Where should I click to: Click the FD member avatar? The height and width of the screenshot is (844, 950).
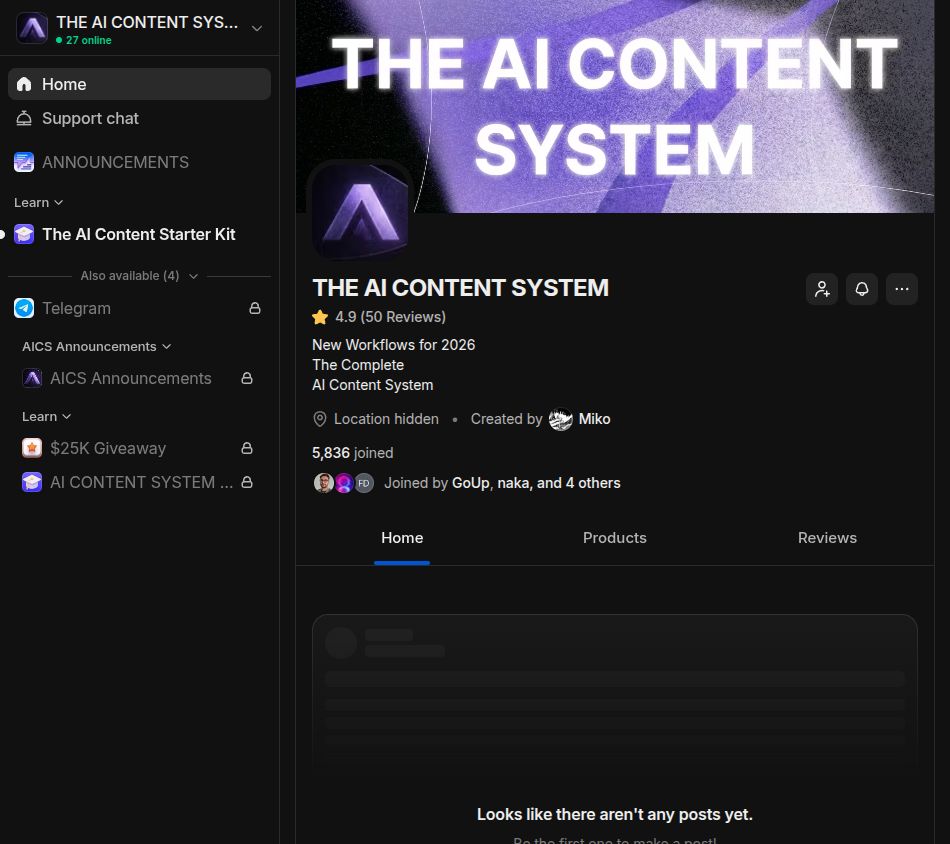click(364, 483)
